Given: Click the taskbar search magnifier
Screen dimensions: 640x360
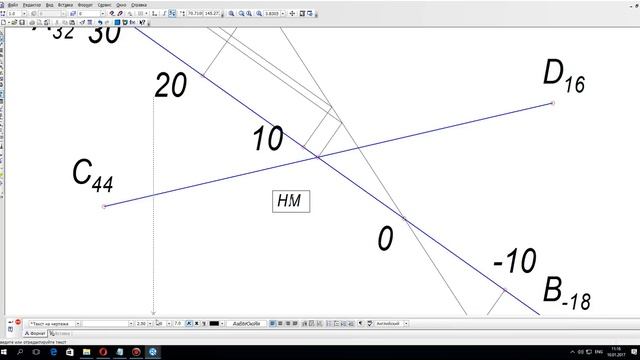Looking at the screenshot, I should [x=20, y=352].
